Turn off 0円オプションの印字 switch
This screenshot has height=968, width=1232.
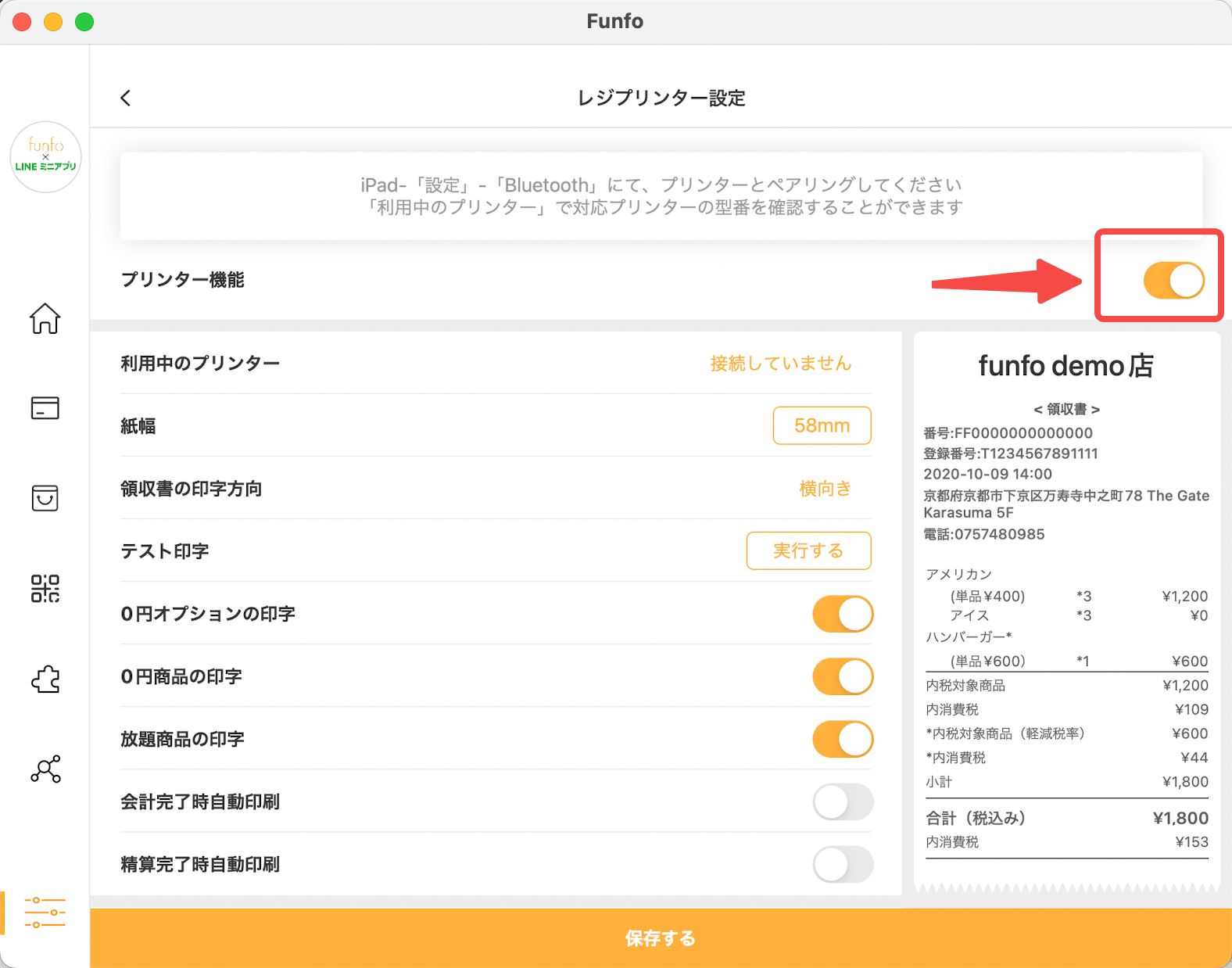pos(842,614)
